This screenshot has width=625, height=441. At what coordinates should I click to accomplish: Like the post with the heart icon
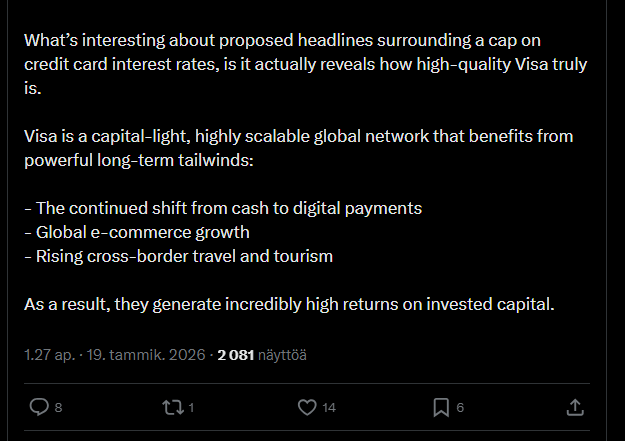click(307, 407)
